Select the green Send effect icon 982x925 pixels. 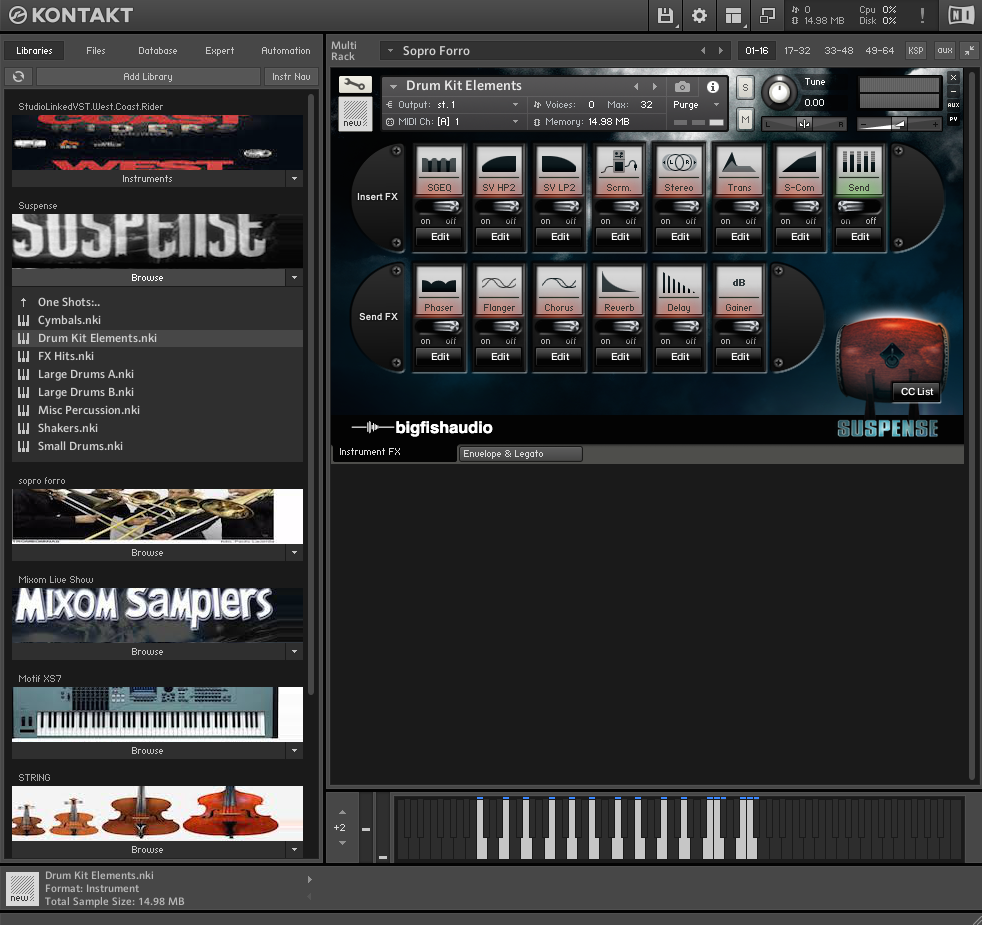click(859, 170)
